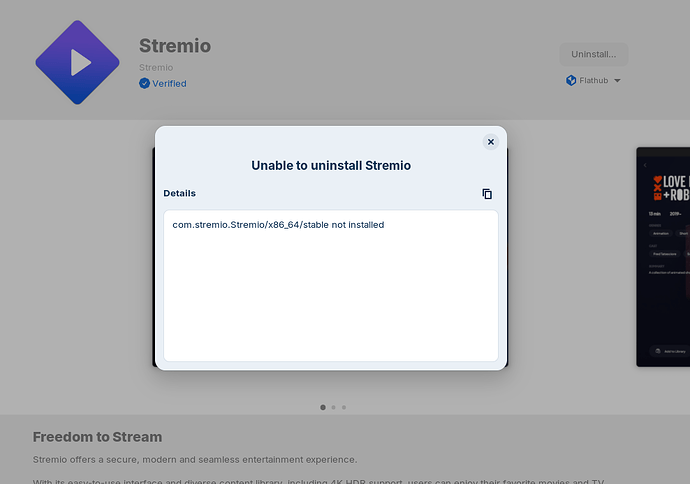Click the Freedom to Stream heading
The height and width of the screenshot is (484, 690).
(97, 437)
